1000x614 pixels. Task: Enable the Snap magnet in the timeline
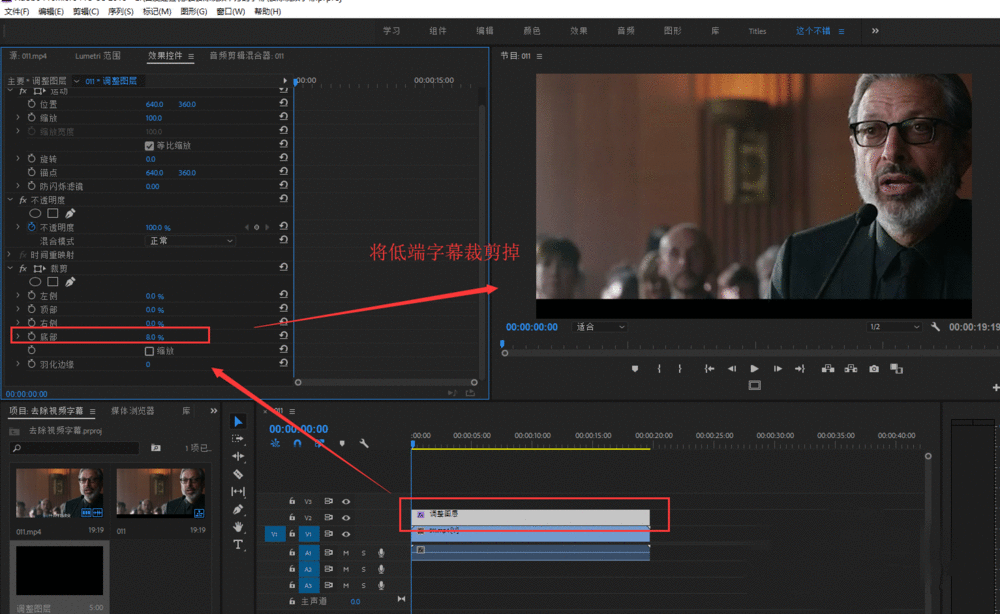pos(297,443)
